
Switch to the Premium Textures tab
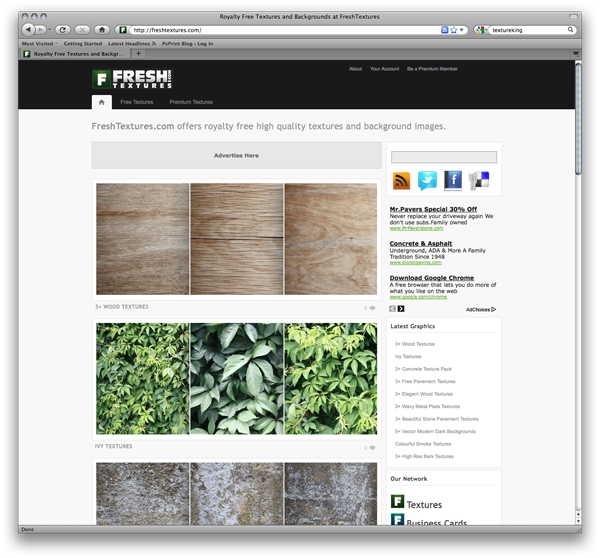coord(191,102)
